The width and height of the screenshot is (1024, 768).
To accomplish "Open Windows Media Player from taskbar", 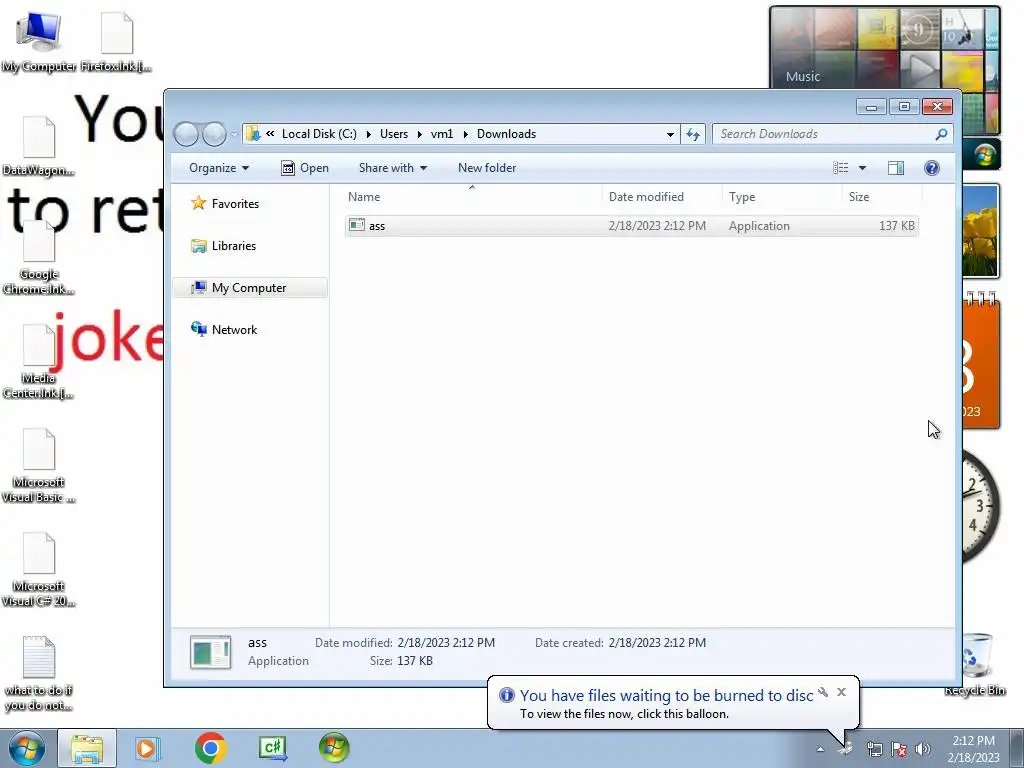I will pos(147,748).
